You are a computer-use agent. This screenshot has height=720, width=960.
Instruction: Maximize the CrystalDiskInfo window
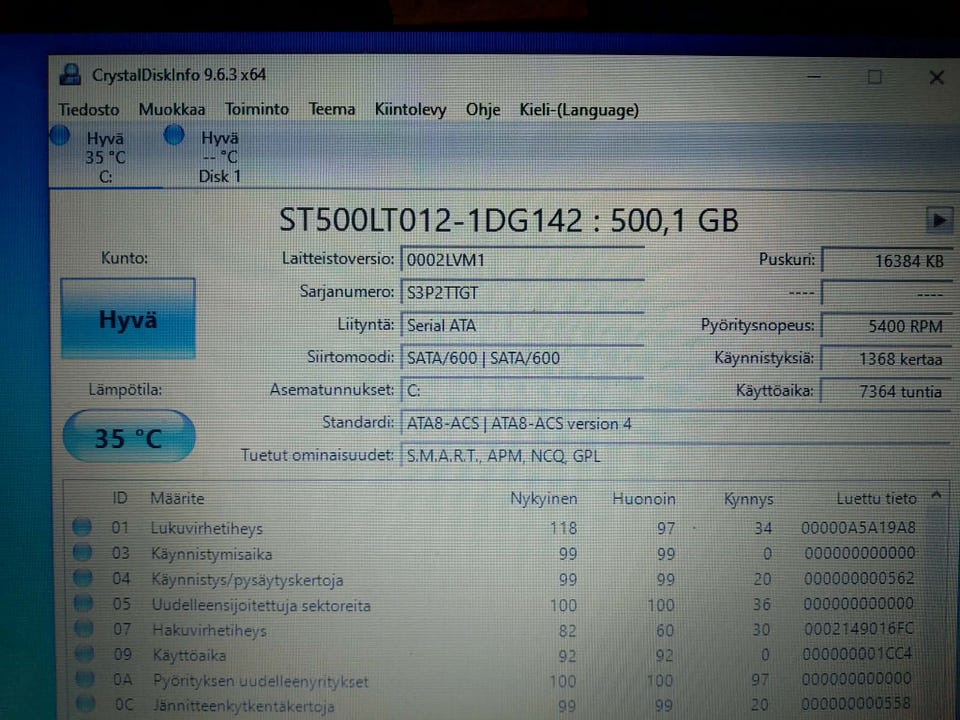(x=875, y=77)
